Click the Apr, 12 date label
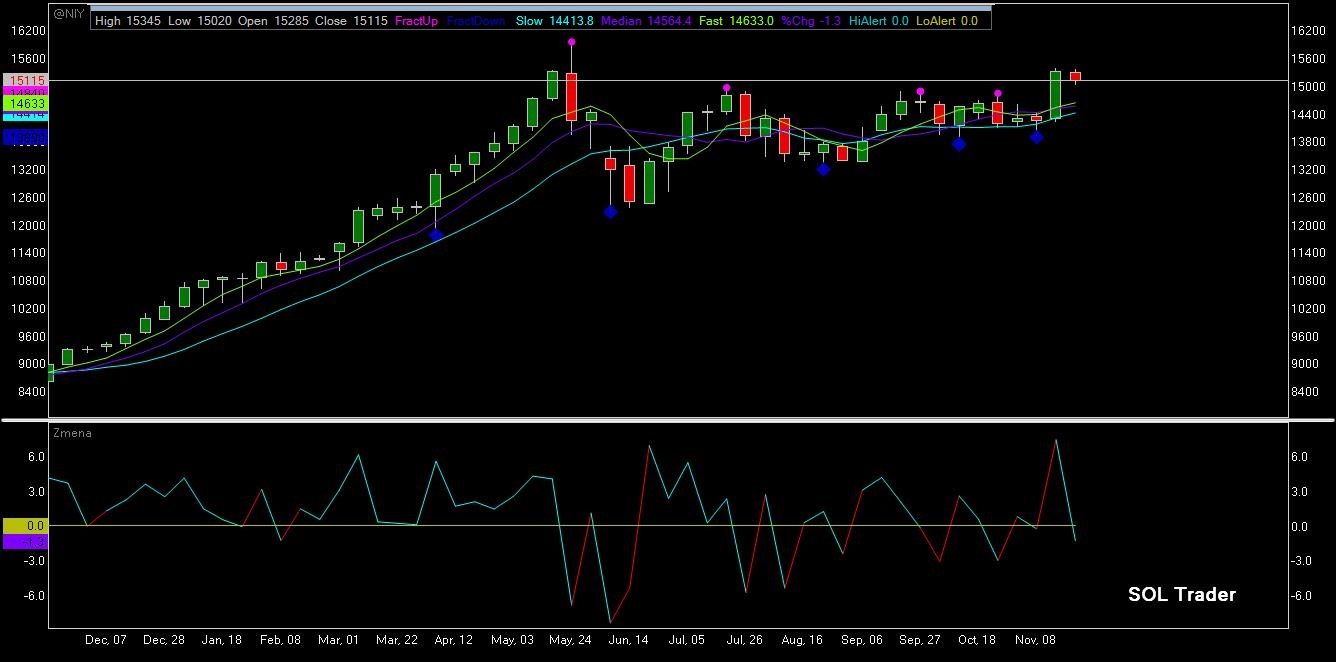The image size is (1336, 662). (x=455, y=640)
